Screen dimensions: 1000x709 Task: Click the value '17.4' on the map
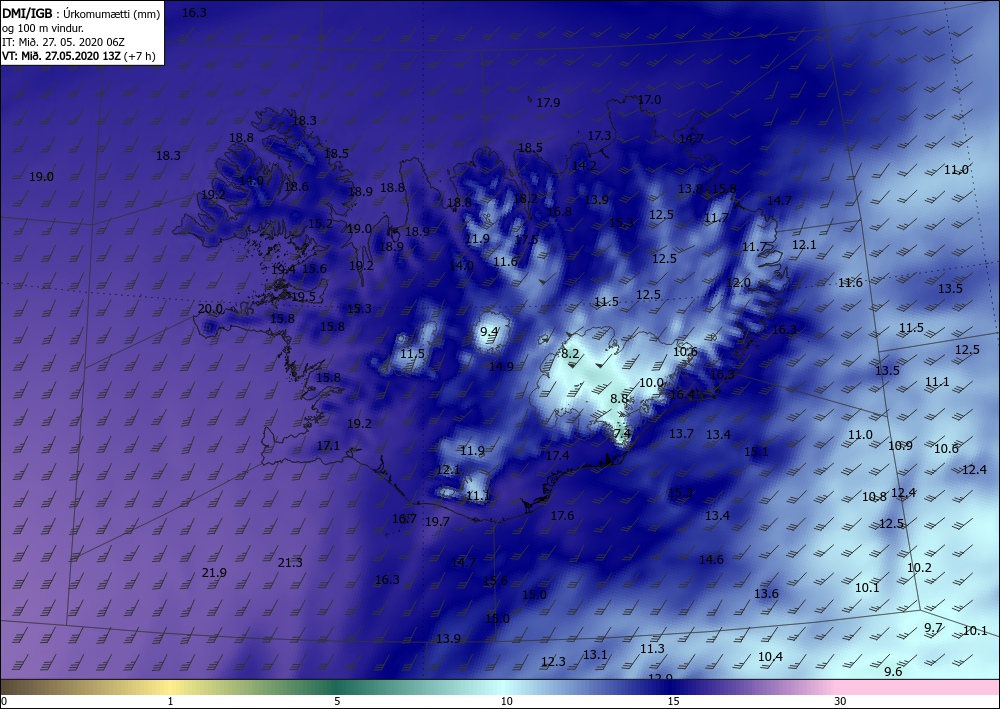click(557, 455)
